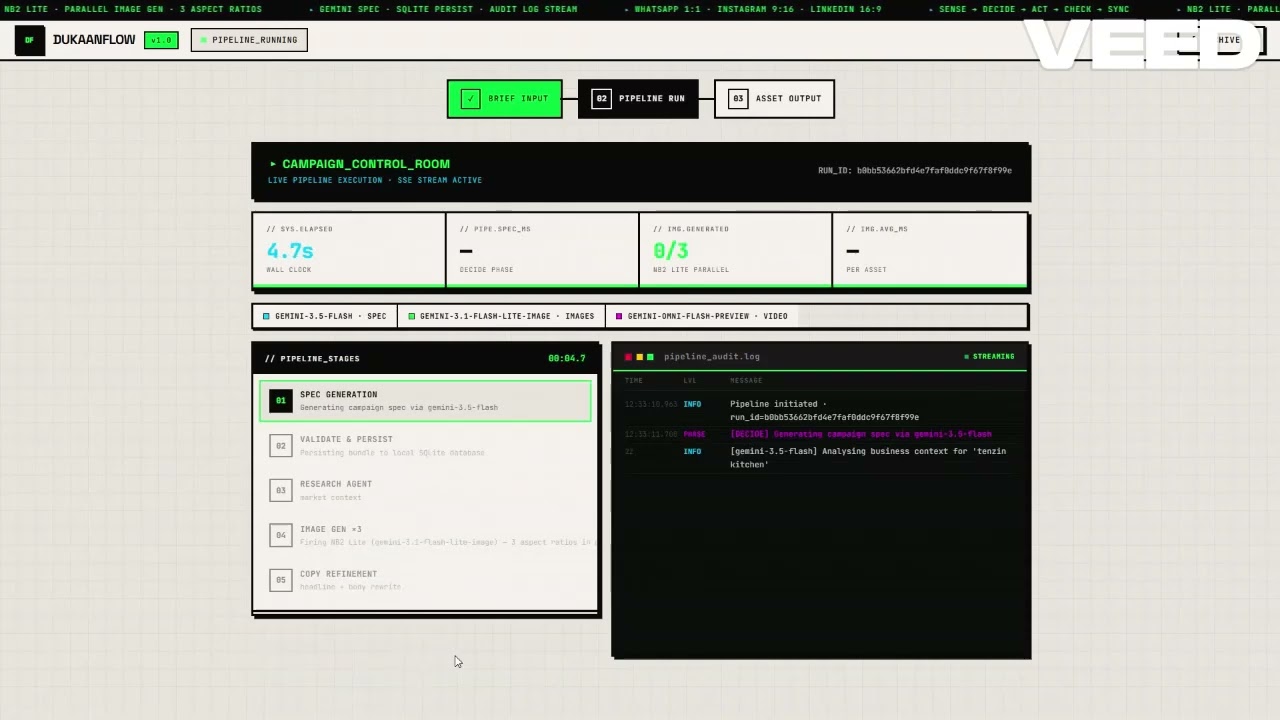Image resolution: width=1280 pixels, height=720 pixels.
Task: Click the // IMG.AVG_MS card title
Action: click(x=877, y=229)
